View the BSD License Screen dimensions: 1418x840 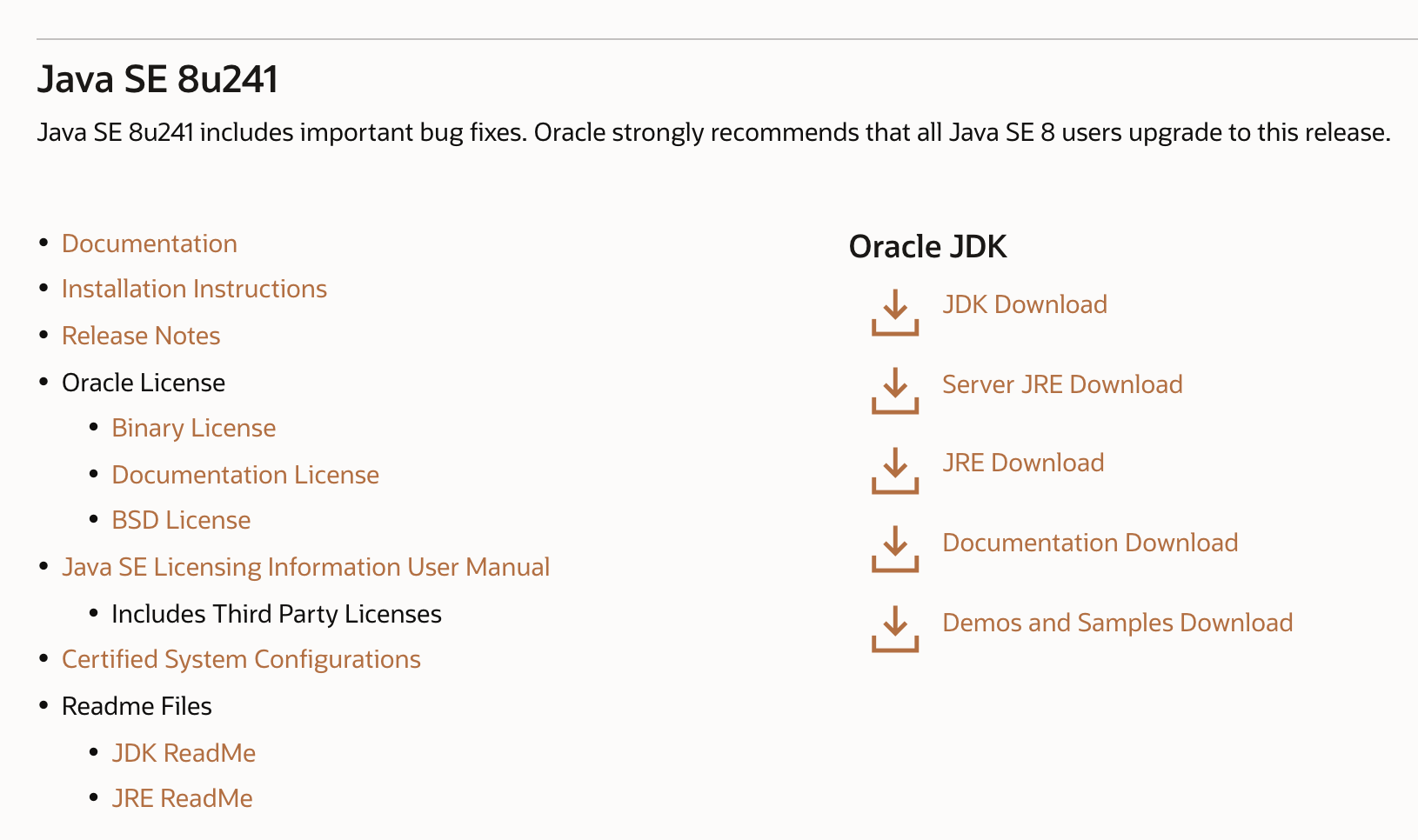(181, 520)
